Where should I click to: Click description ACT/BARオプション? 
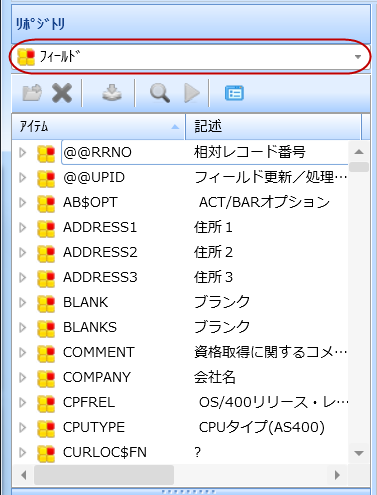coord(264,202)
